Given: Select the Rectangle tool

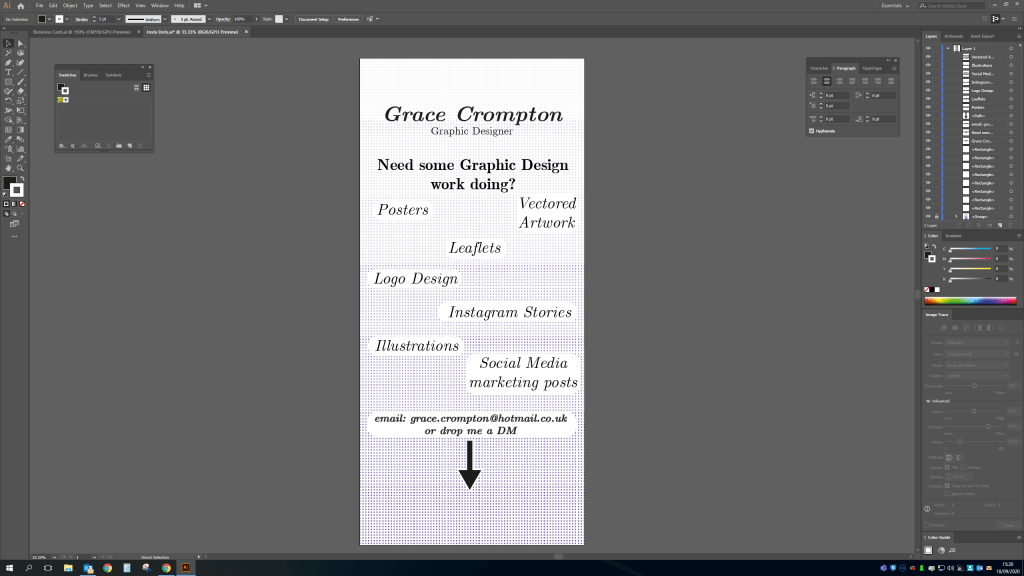Looking at the screenshot, I should coord(8,81).
